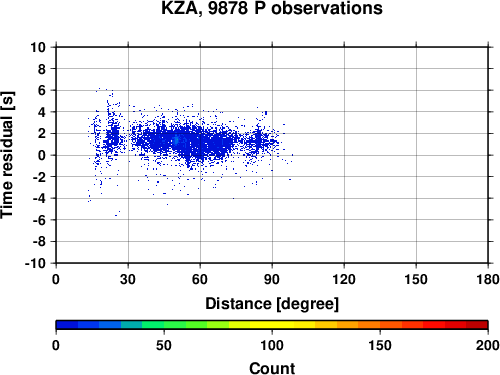Click x-axis tick label '180'
The height and width of the screenshot is (375, 500).
[488, 279]
